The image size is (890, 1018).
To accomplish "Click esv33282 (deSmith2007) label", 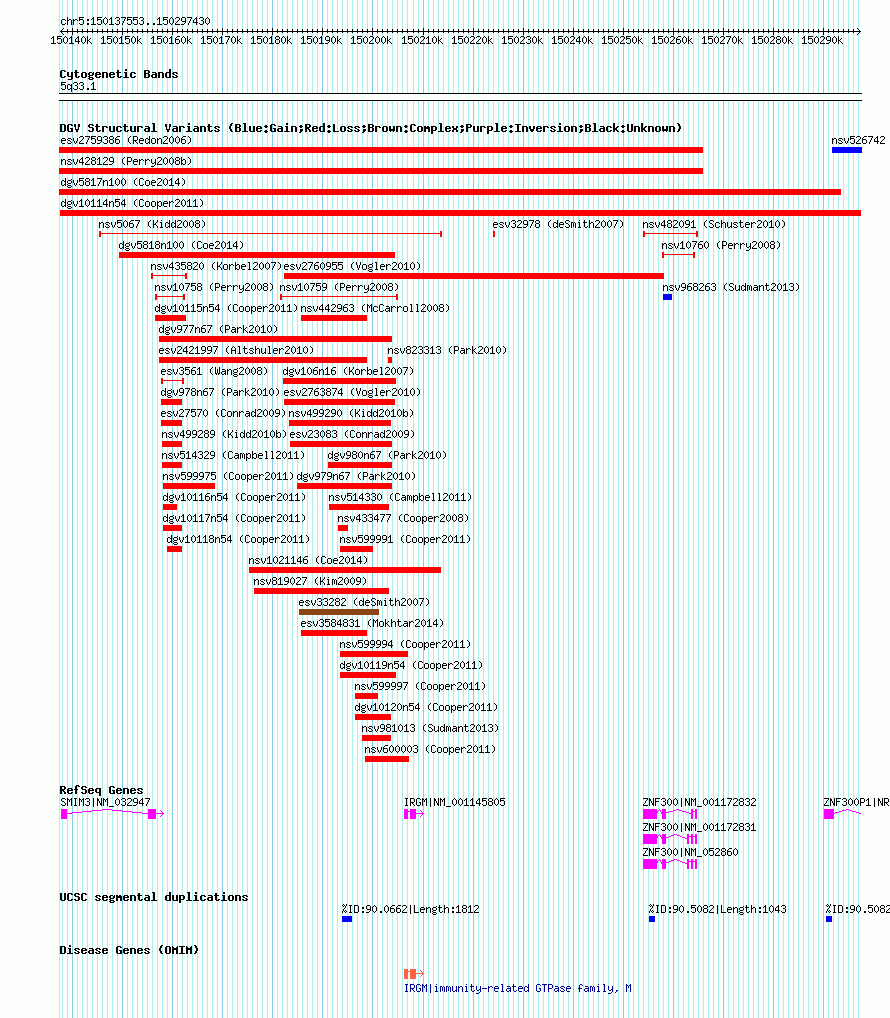I will point(364,602).
